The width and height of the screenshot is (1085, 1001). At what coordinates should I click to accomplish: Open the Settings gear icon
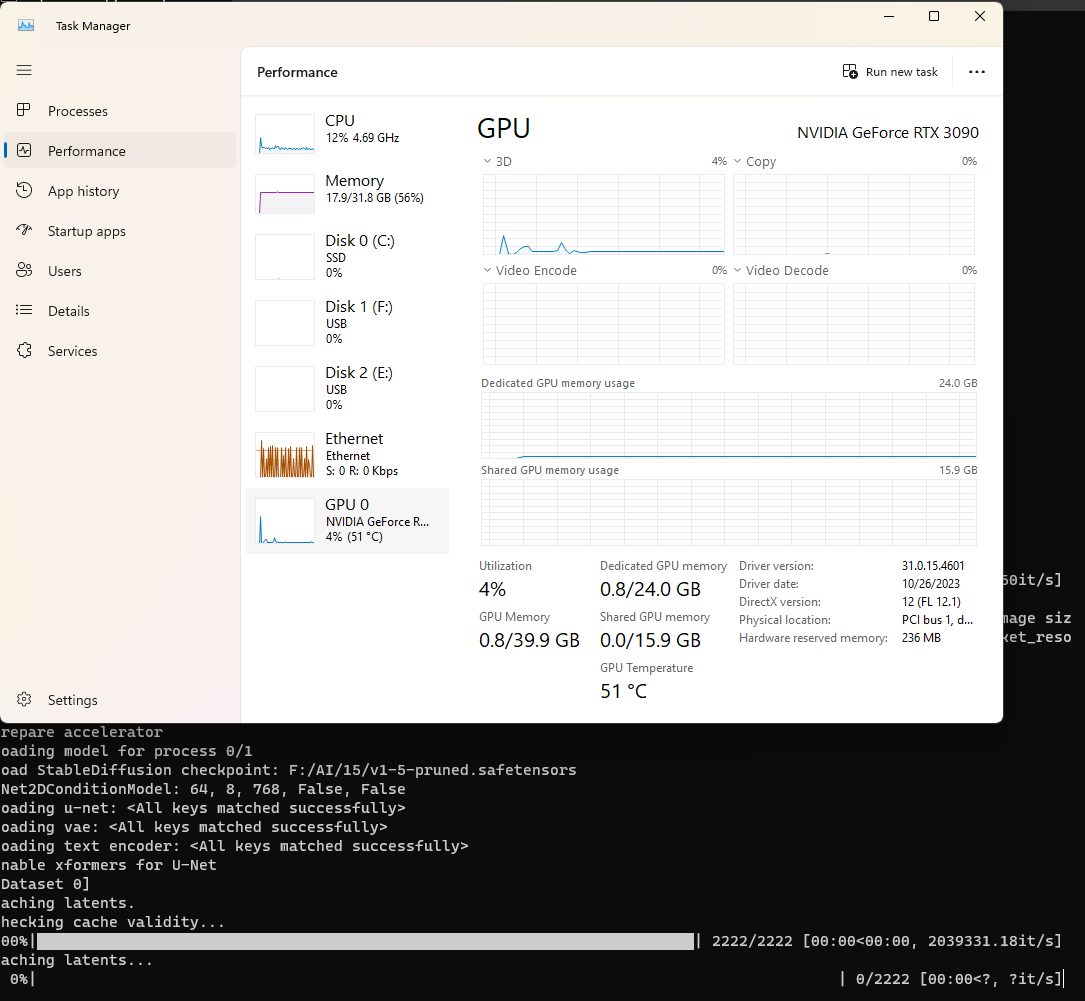(25, 700)
